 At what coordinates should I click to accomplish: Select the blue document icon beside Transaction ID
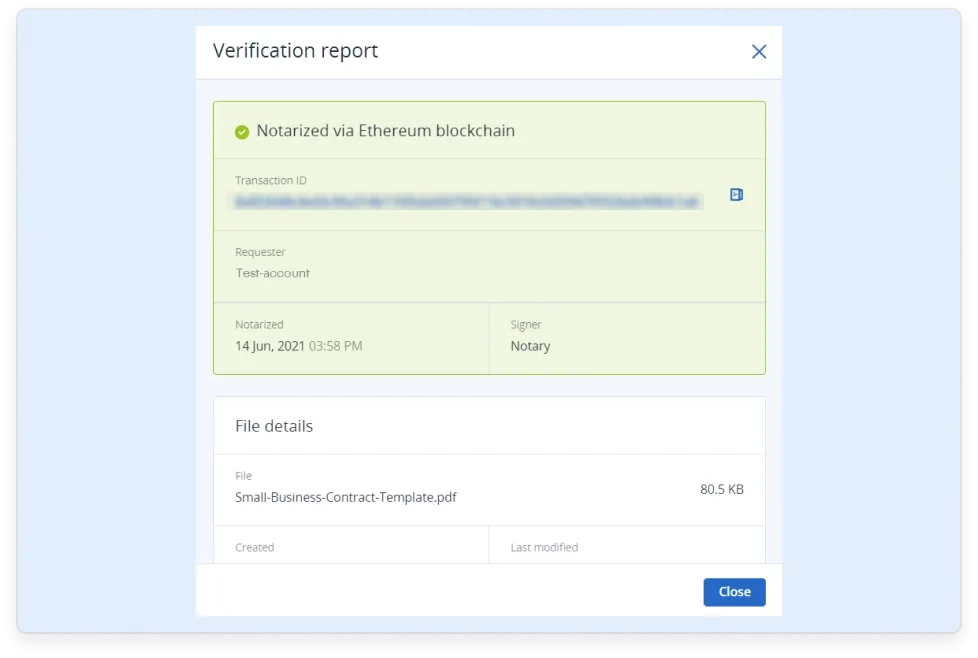coord(736,194)
